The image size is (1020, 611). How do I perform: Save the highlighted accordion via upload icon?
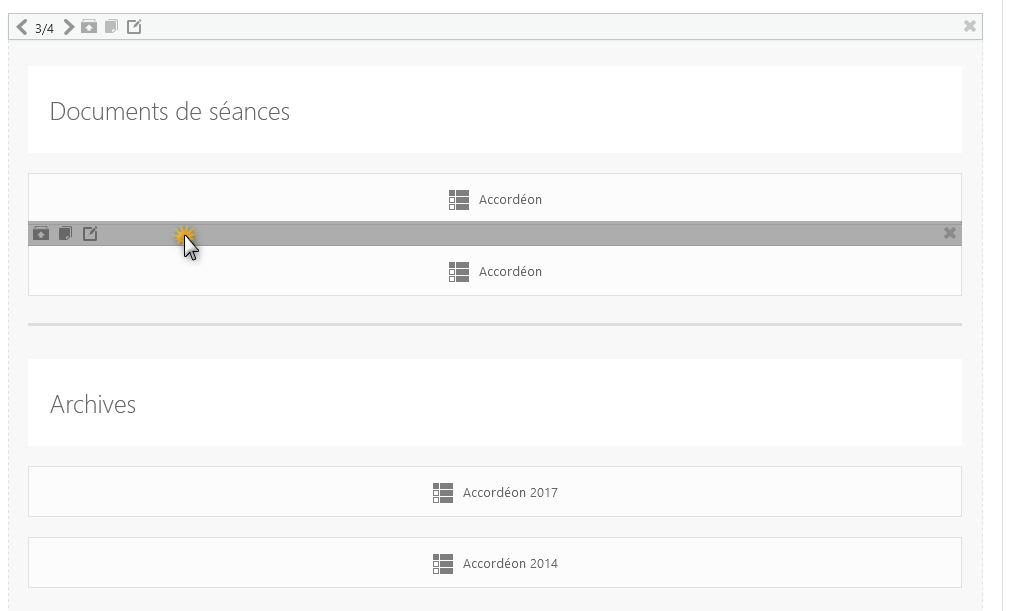pyautogui.click(x=41, y=234)
